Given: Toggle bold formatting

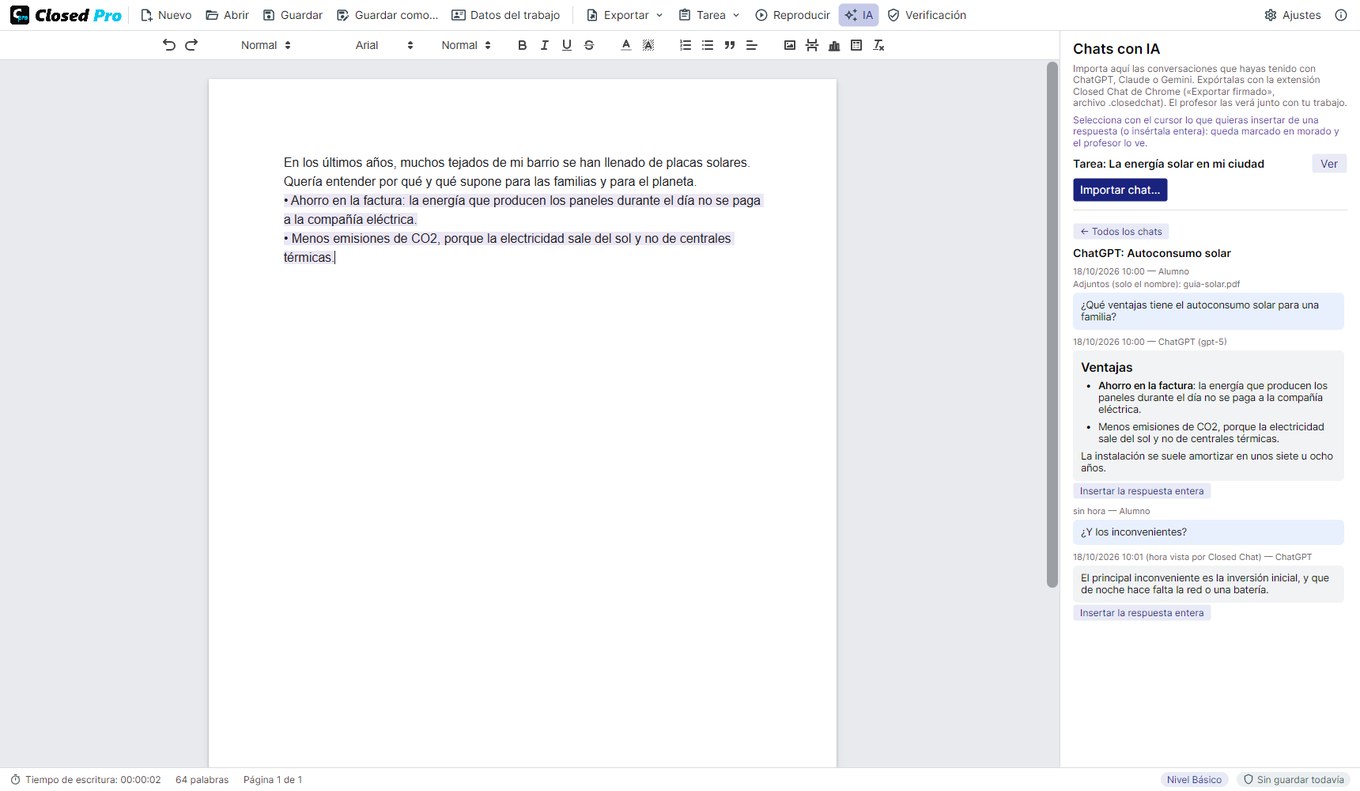Looking at the screenshot, I should tap(522, 45).
